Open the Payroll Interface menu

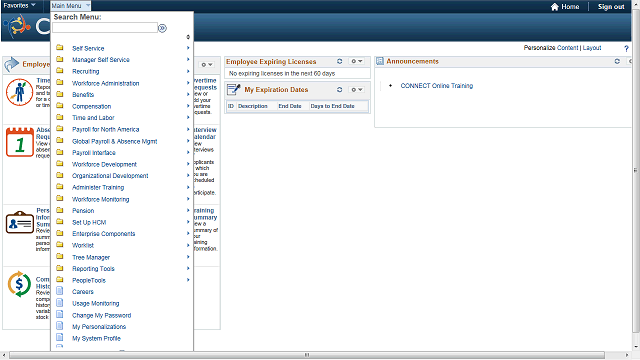pos(94,153)
